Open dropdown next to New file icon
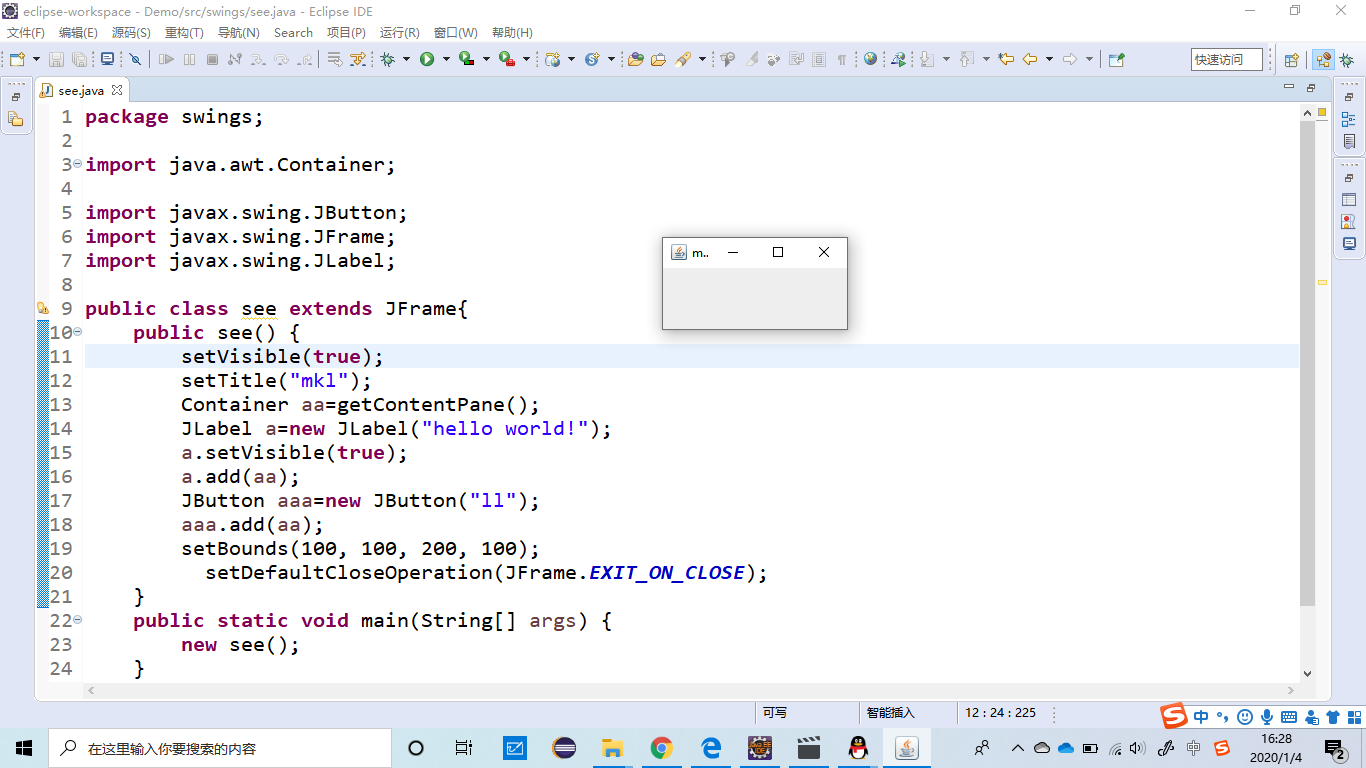The width and height of the screenshot is (1366, 768). click(x=36, y=59)
